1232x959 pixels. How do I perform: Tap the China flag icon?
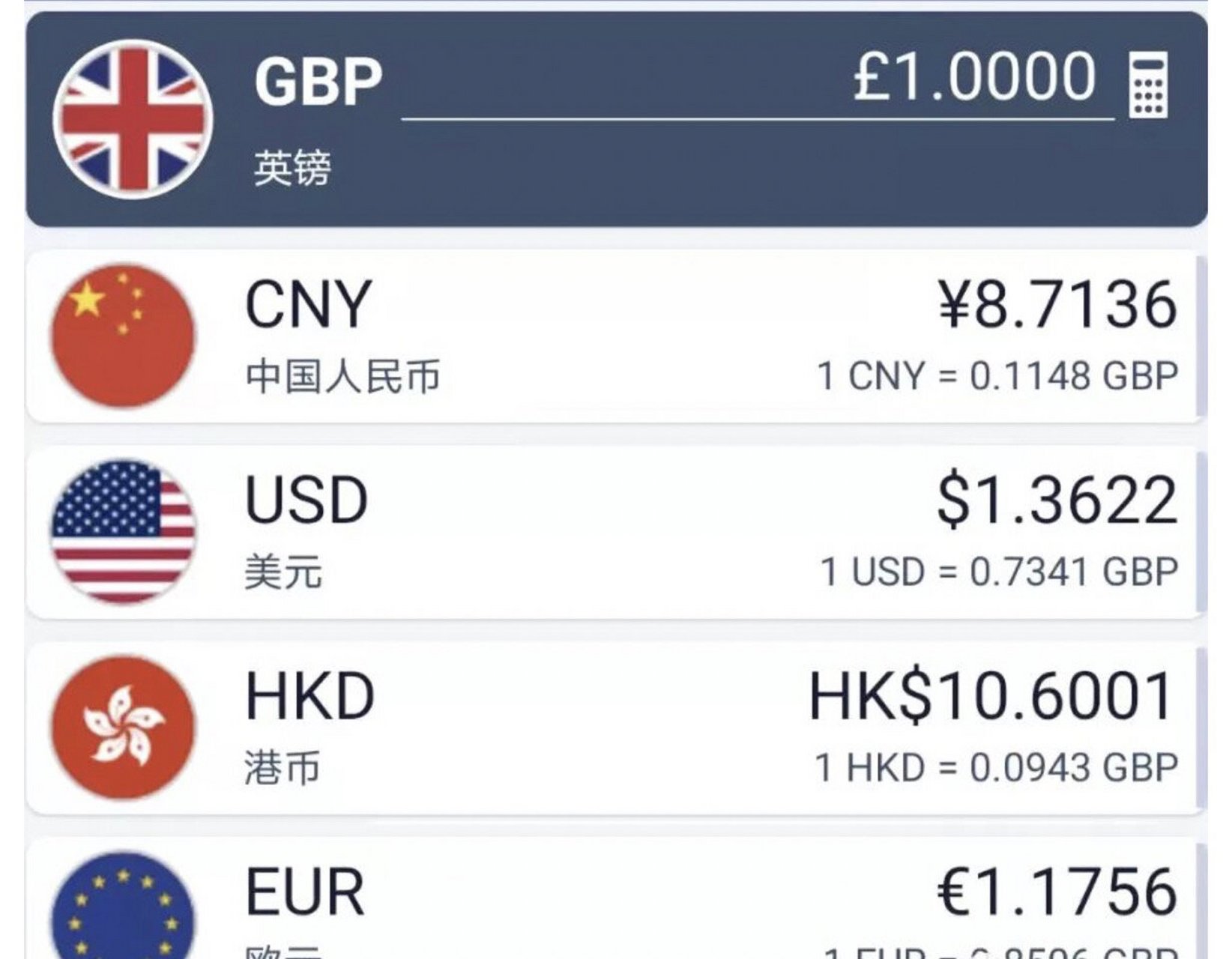123,335
